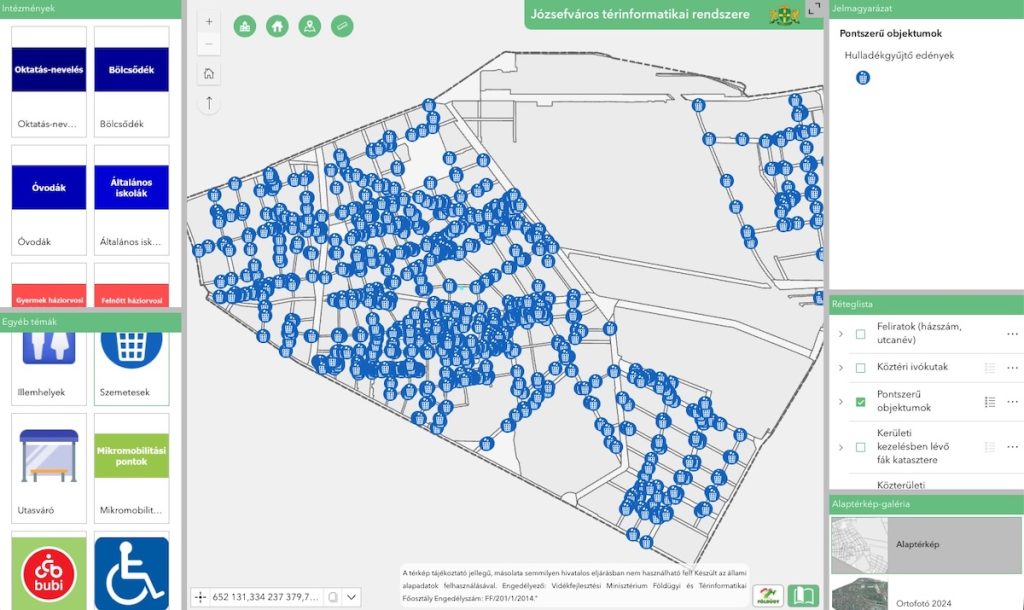The width and height of the screenshot is (1024, 610).
Task: Open the green map-pin widget
Action: [x=310, y=26]
